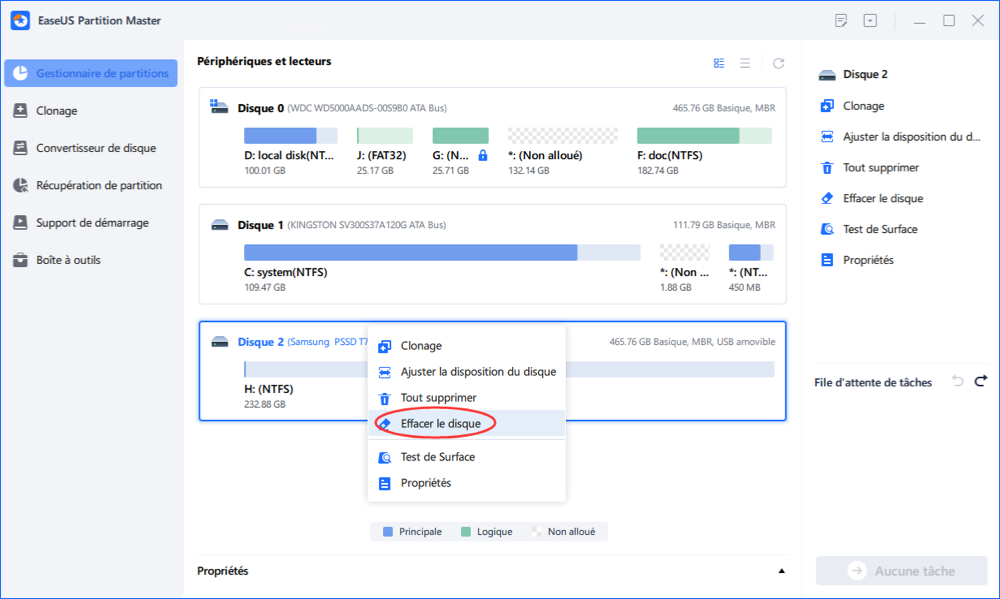The height and width of the screenshot is (599, 1000).
Task: Select the Disque 1 header
Action: coord(260,225)
